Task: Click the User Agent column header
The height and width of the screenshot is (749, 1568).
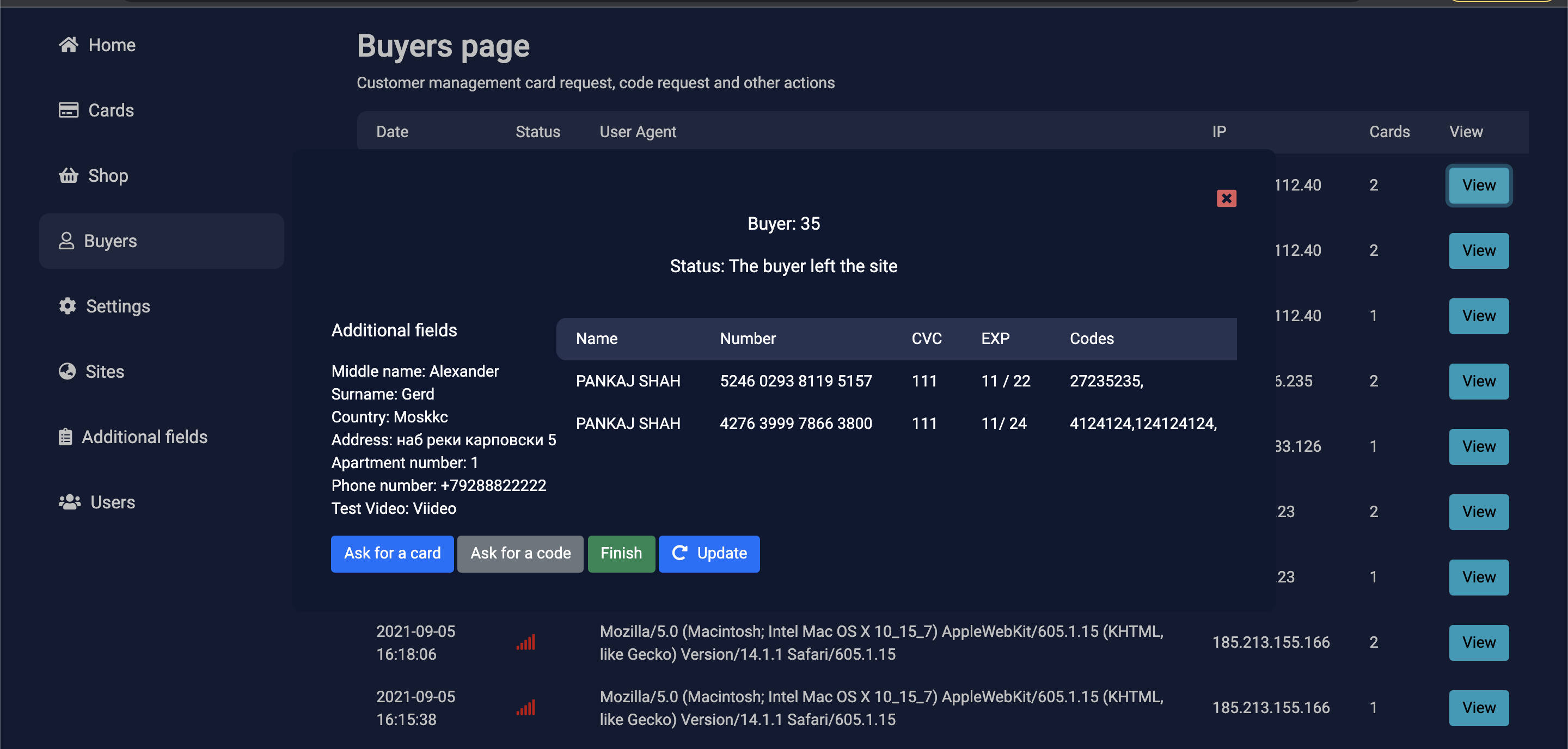Action: (638, 131)
